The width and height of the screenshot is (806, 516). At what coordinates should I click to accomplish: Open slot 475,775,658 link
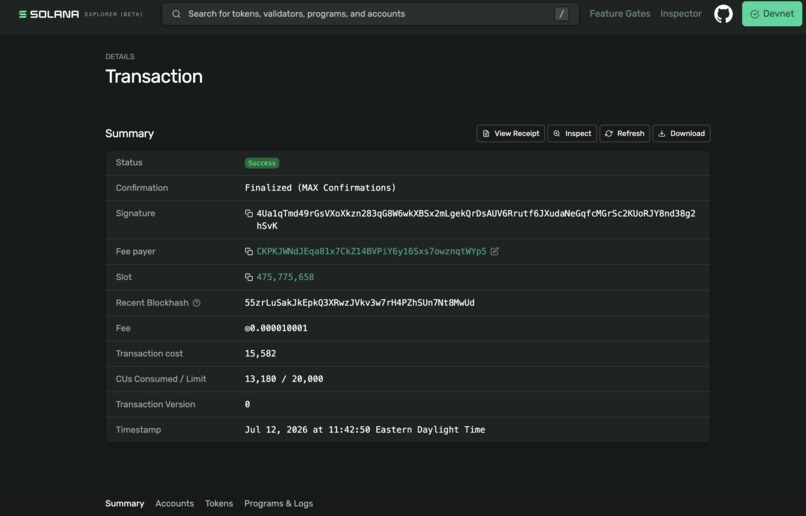285,277
